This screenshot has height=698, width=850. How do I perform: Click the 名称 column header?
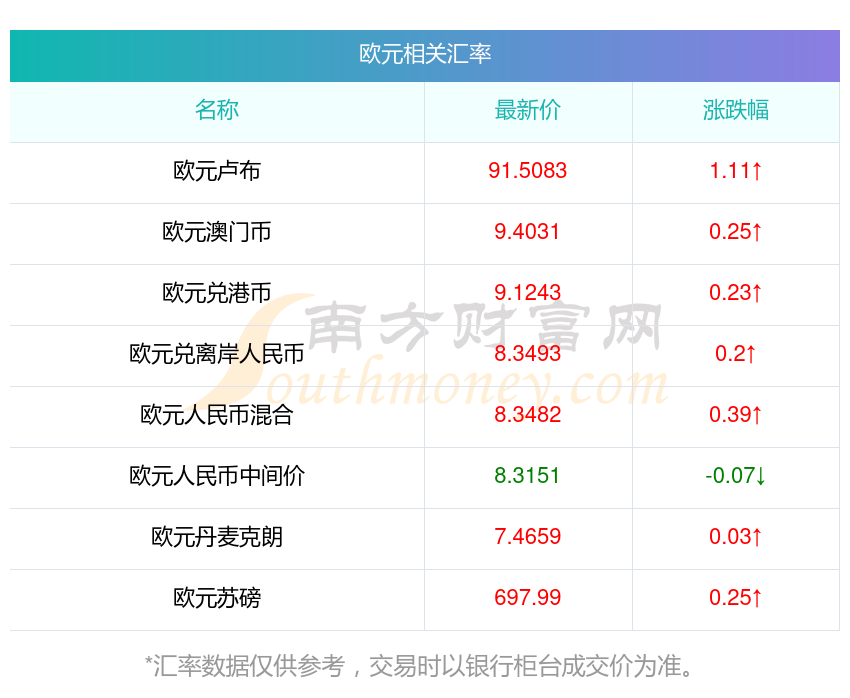point(217,110)
